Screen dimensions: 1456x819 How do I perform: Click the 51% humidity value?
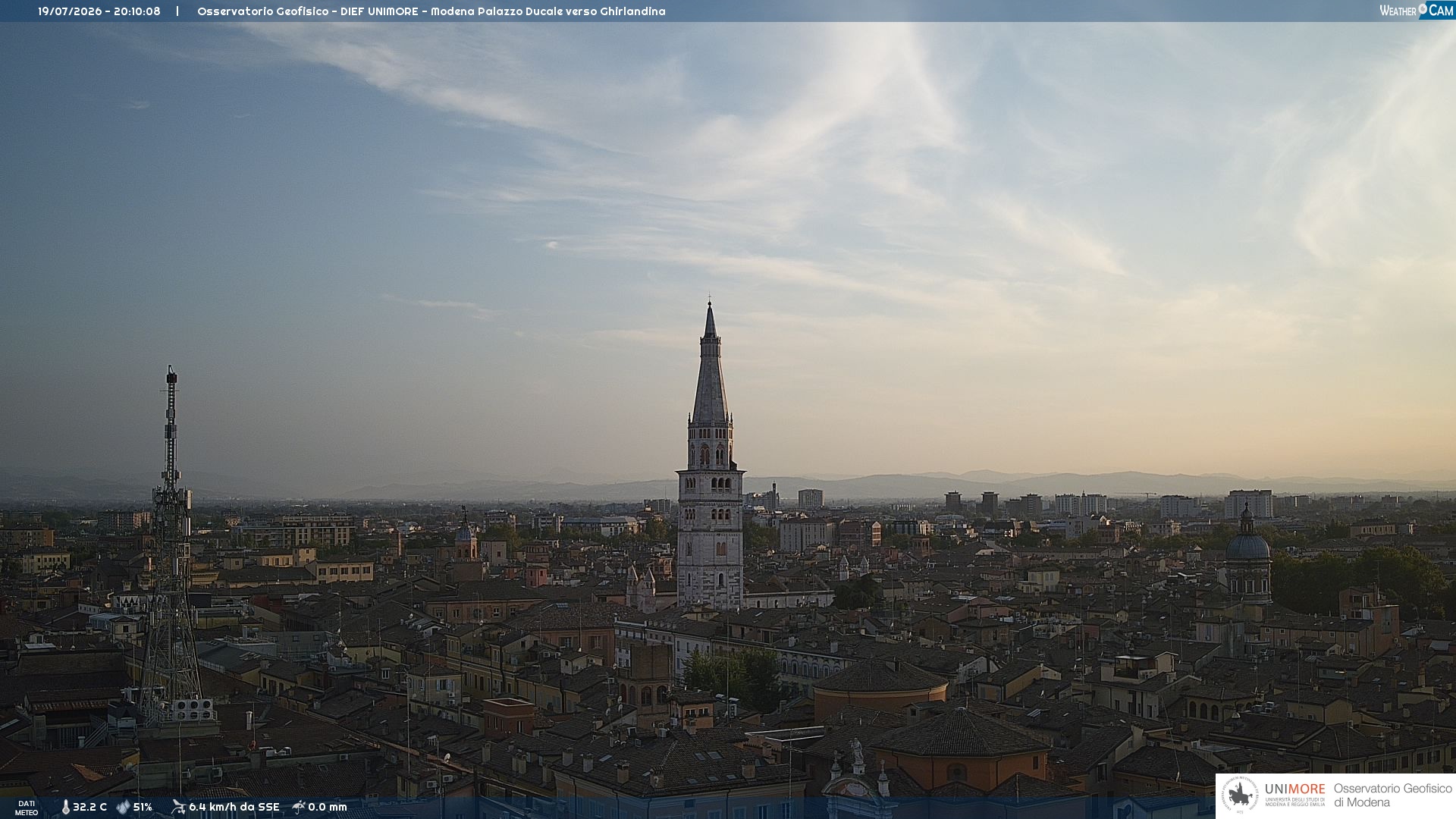(143, 808)
